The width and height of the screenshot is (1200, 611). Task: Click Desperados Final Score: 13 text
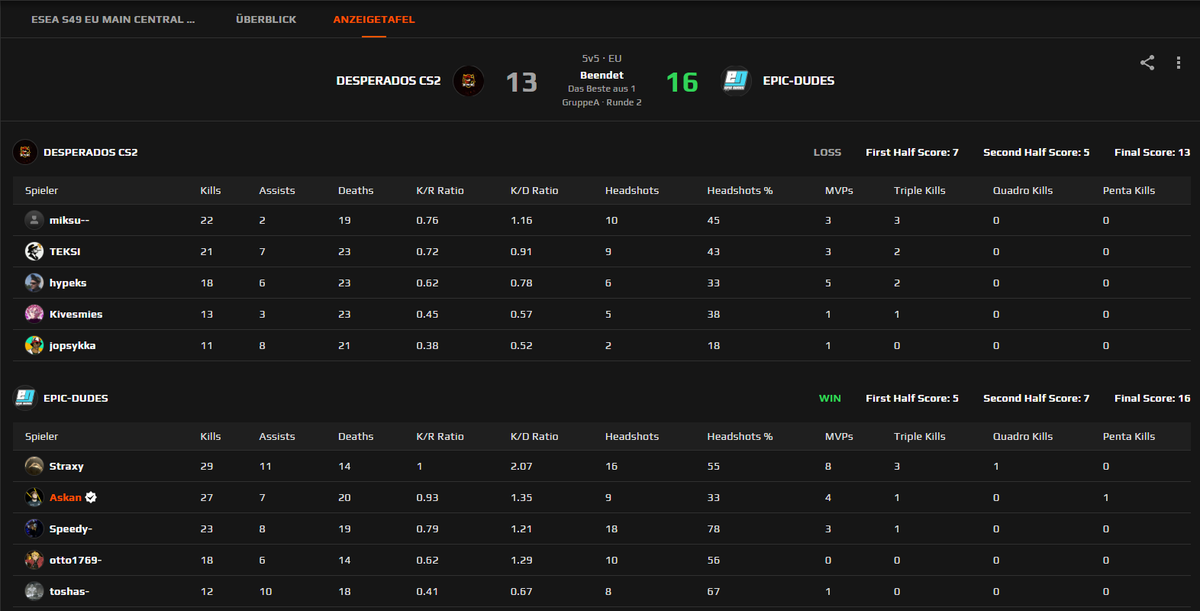(1152, 153)
